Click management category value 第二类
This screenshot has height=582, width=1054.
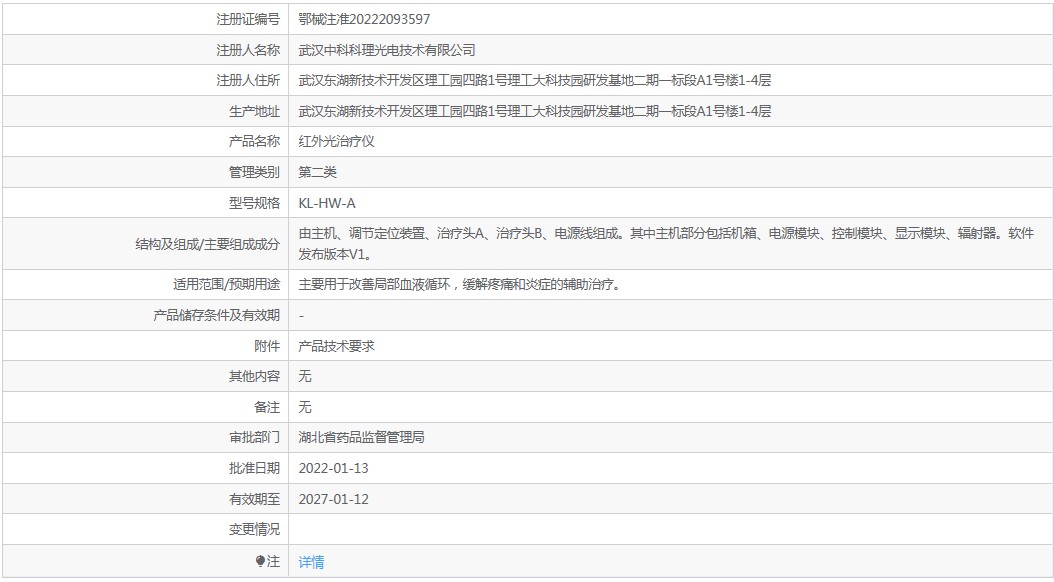pyautogui.click(x=317, y=173)
